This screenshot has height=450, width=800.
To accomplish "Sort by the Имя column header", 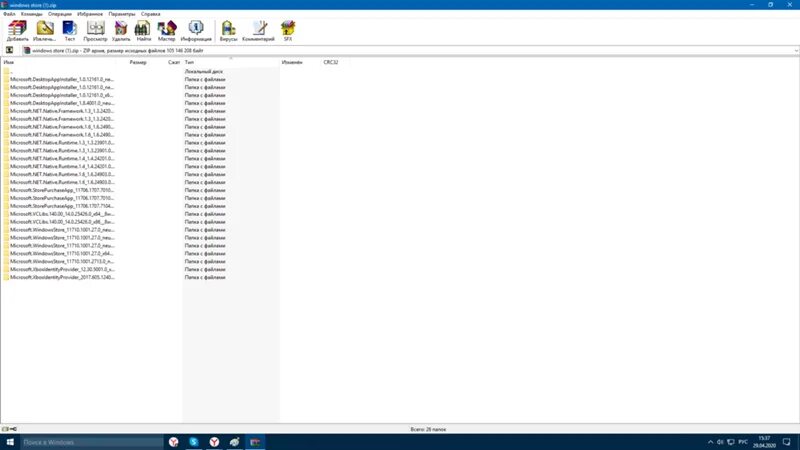I will point(9,62).
